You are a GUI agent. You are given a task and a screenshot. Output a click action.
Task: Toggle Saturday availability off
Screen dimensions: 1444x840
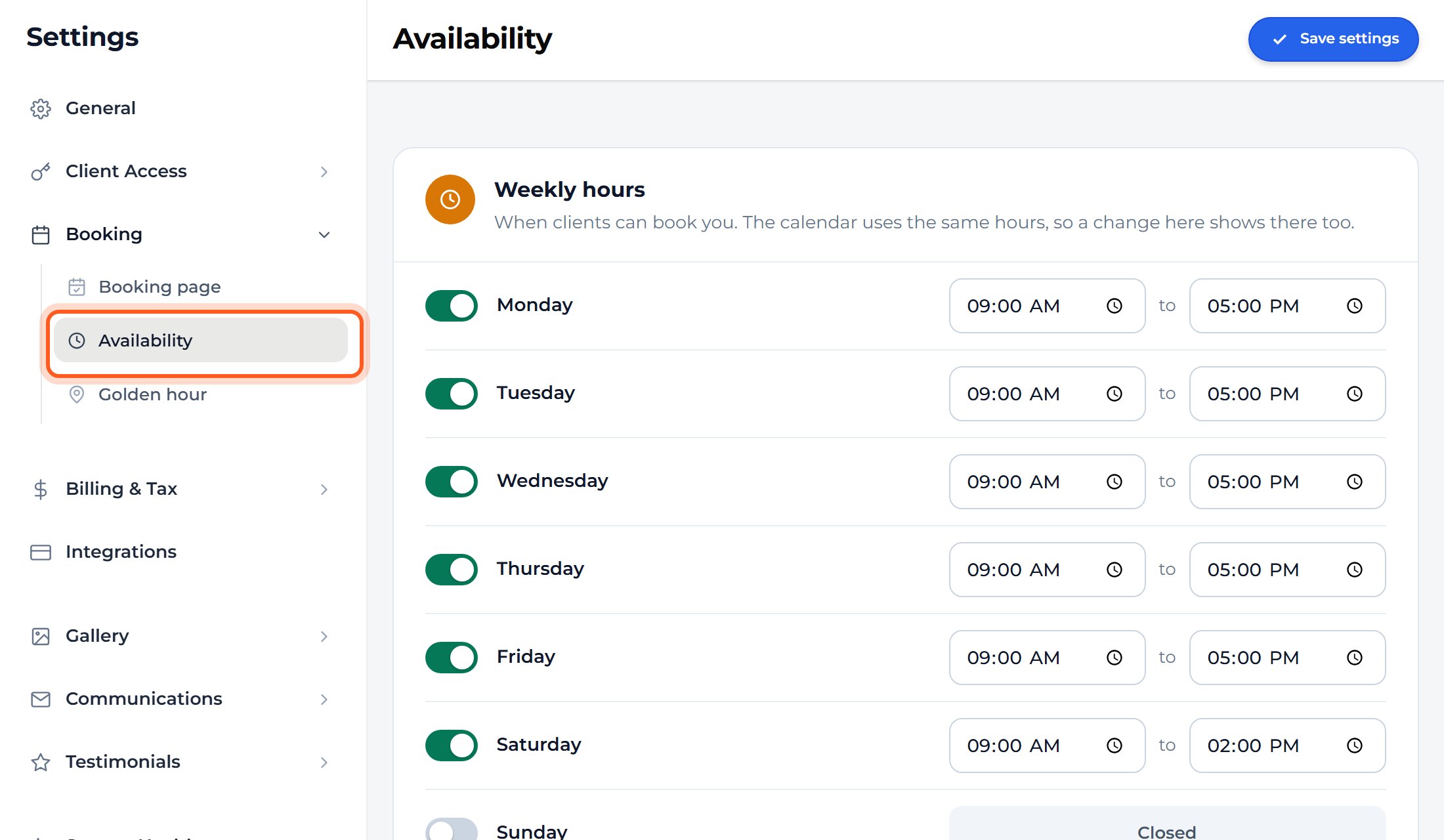pos(452,745)
